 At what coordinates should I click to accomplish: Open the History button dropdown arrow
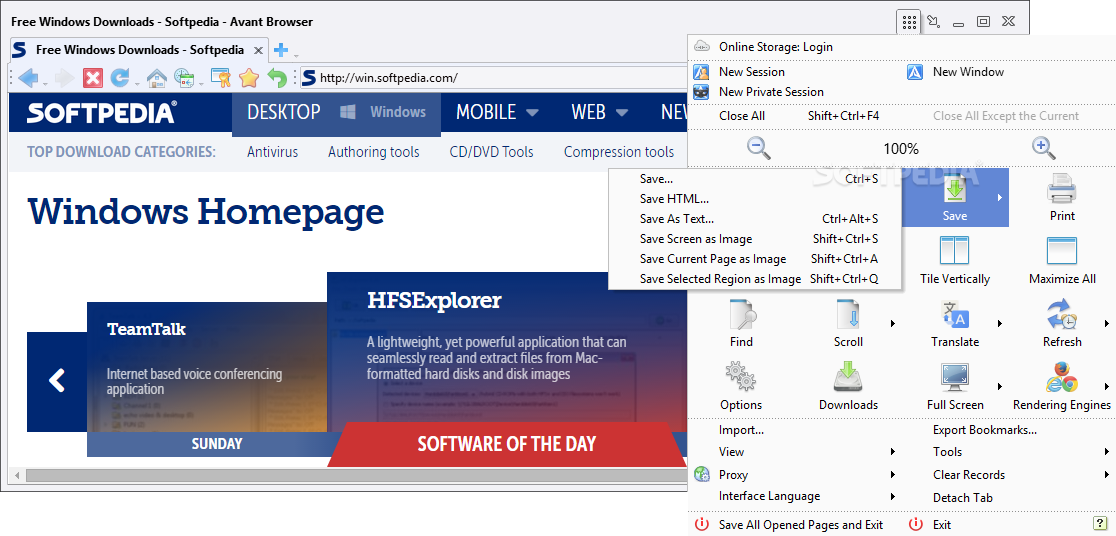pyautogui.click(x=201, y=83)
